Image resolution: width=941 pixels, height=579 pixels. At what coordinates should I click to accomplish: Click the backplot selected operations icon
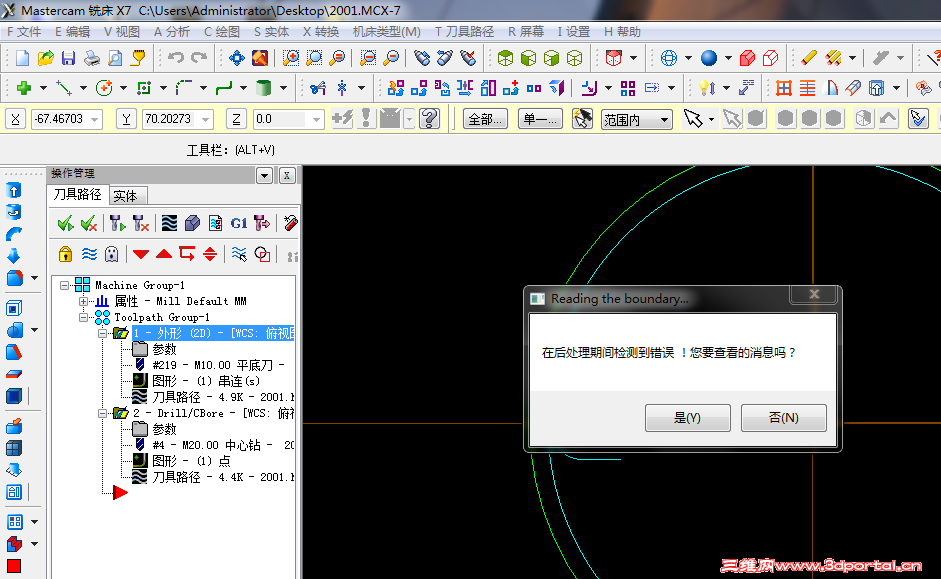coord(170,224)
